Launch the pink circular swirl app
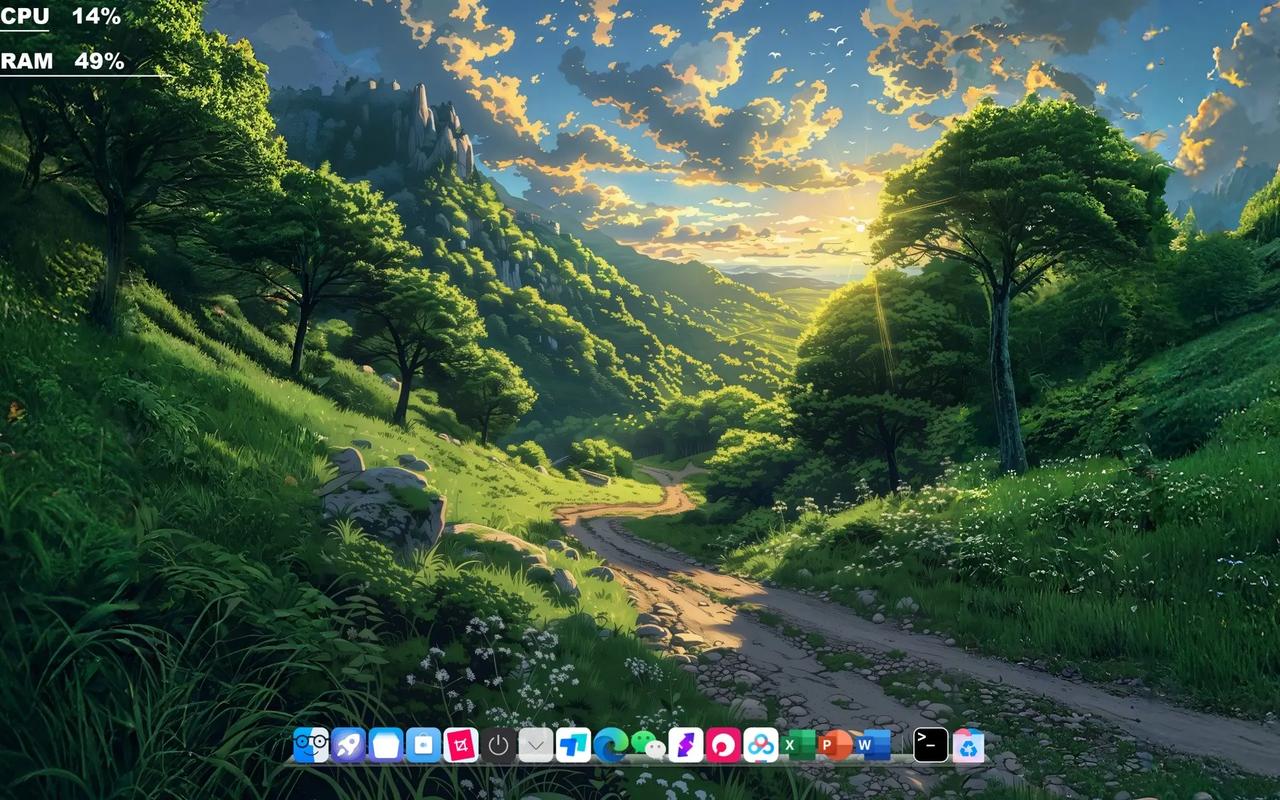The image size is (1280, 800). coord(723,745)
